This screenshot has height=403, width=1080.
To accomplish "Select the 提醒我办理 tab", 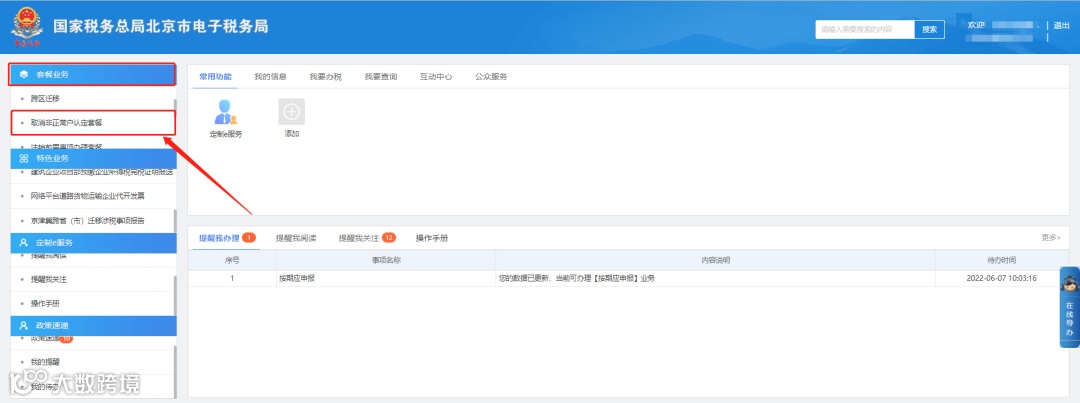I will pyautogui.click(x=227, y=238).
